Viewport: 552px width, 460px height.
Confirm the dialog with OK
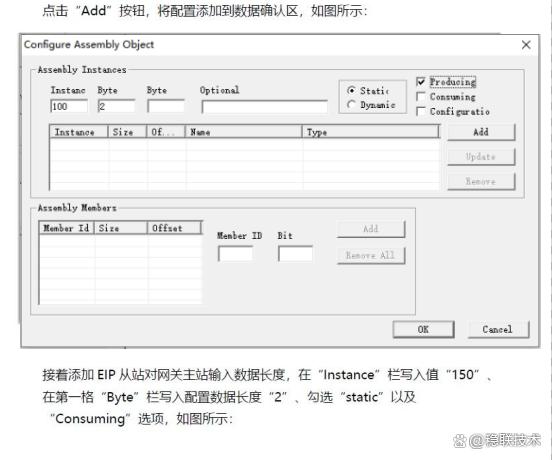tap(423, 329)
